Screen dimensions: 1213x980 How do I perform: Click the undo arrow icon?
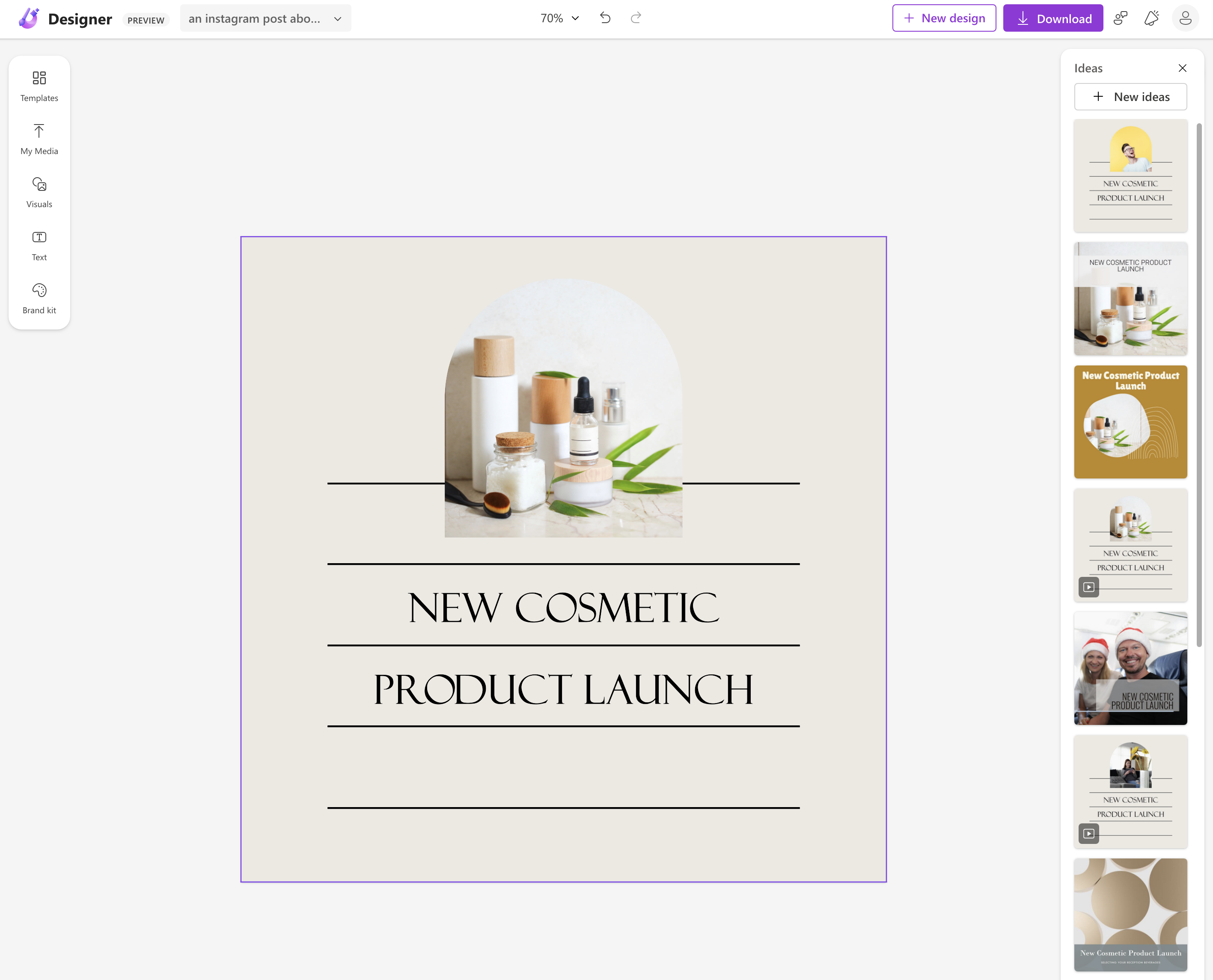(605, 18)
